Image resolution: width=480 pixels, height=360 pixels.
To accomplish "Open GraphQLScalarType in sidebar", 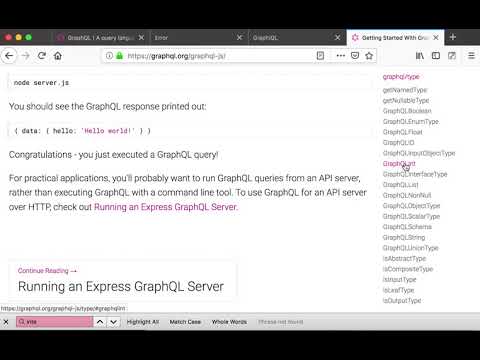I will pyautogui.click(x=411, y=216).
